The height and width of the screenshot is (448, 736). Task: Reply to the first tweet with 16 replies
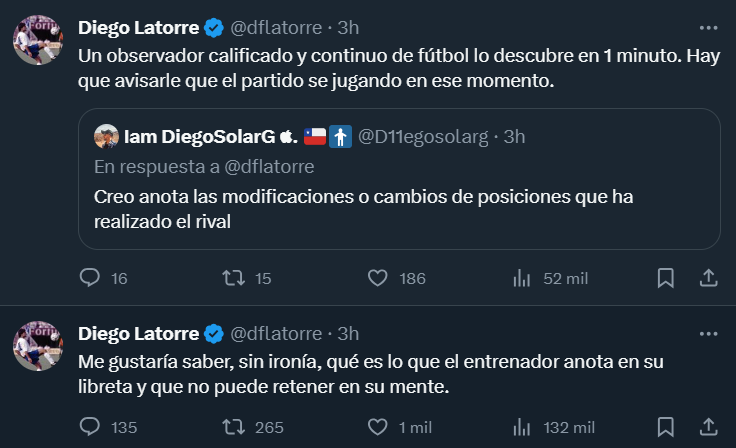point(91,278)
